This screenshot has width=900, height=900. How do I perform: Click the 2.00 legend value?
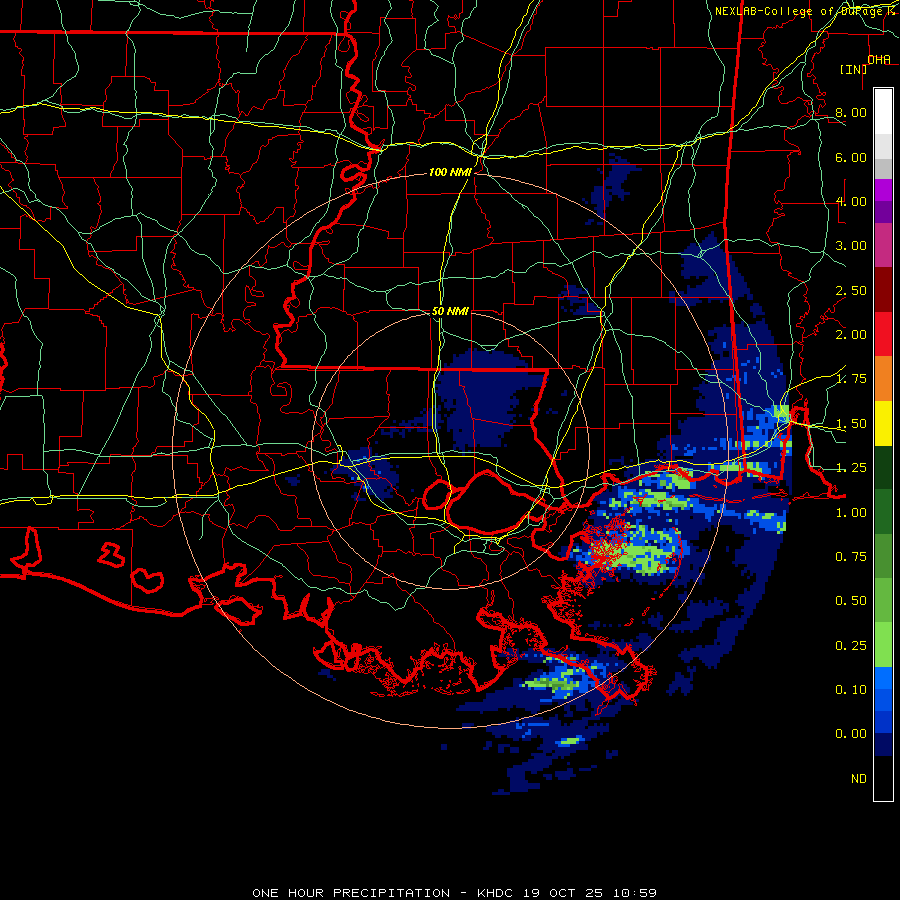pyautogui.click(x=851, y=335)
